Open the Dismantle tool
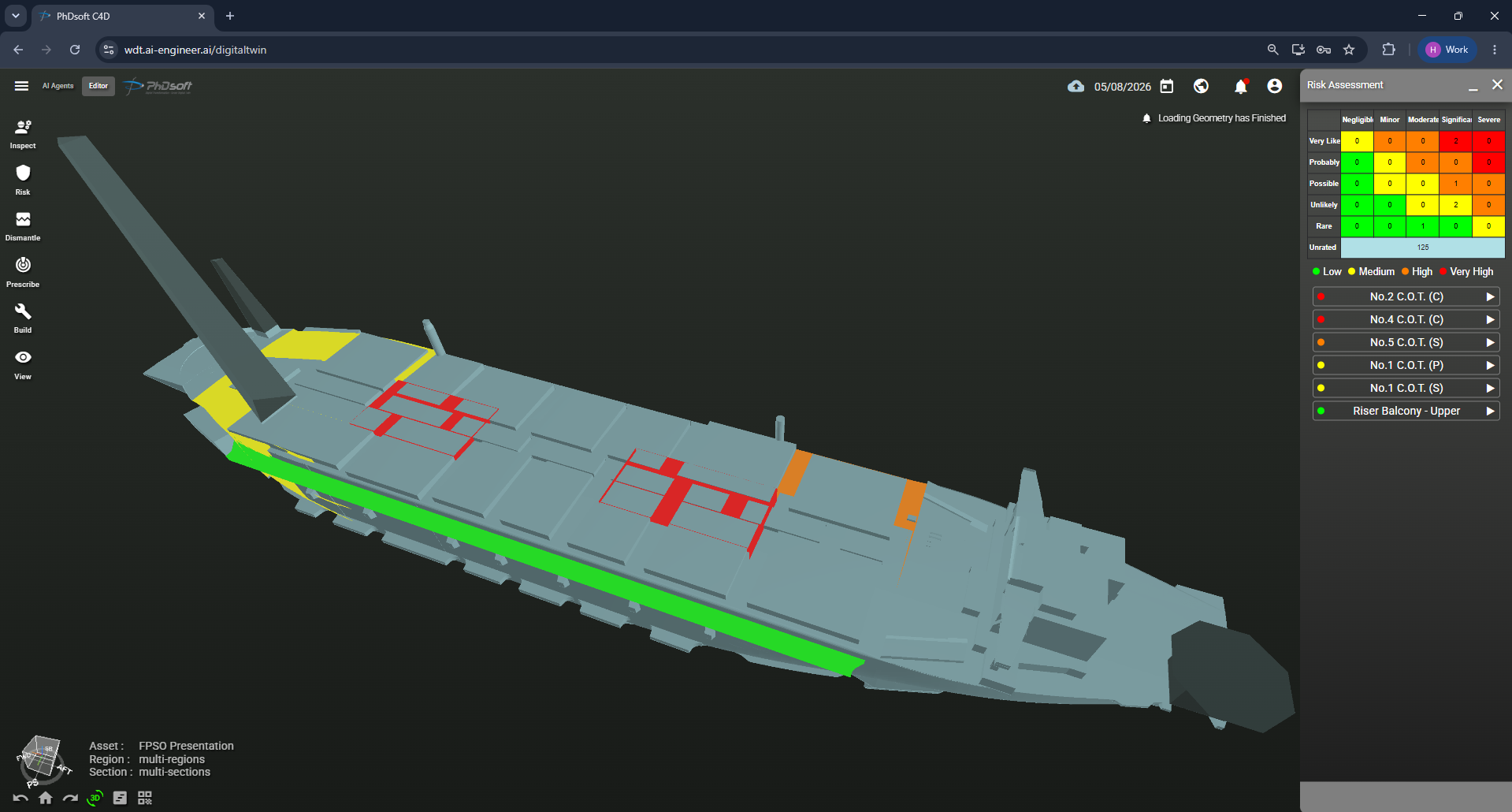The width and height of the screenshot is (1512, 812). [x=23, y=225]
